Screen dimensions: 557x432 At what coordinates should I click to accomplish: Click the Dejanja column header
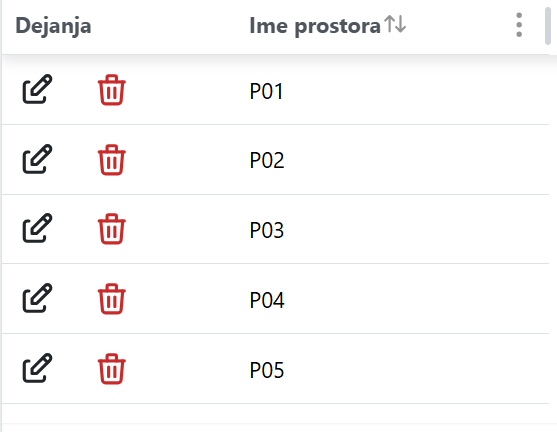53,26
